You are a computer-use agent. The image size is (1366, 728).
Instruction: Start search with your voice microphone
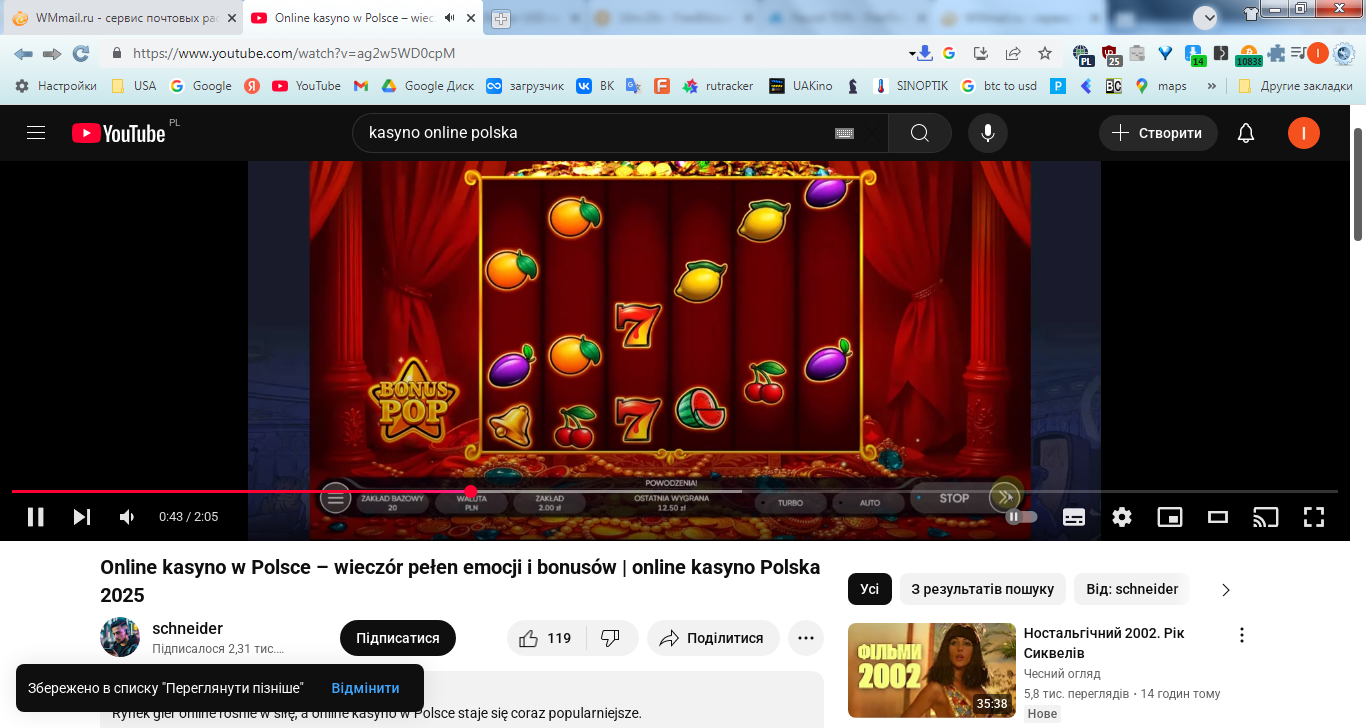click(988, 133)
